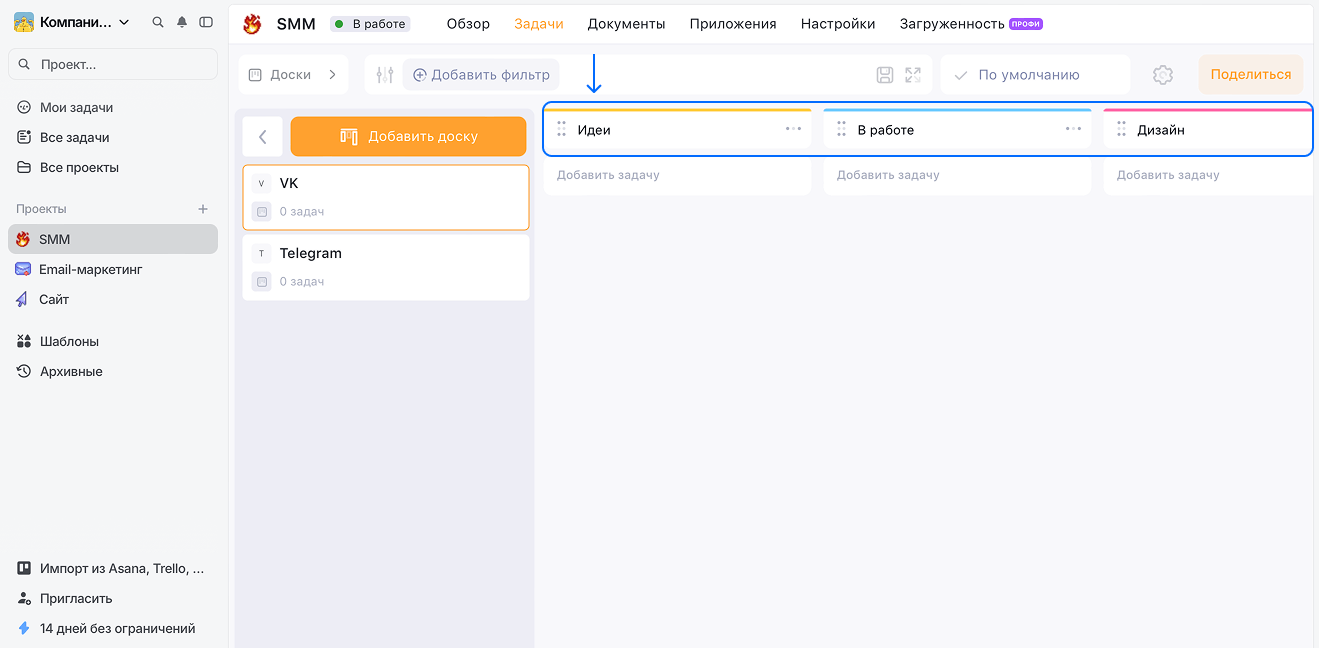The image size is (1319, 648).
Task: Open Шаблоны section
Action: 113,341
